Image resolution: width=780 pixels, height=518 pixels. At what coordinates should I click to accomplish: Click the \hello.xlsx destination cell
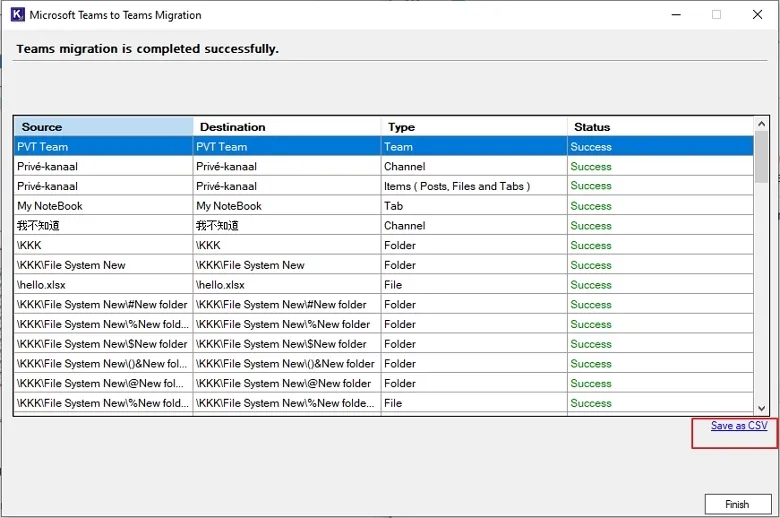point(287,285)
